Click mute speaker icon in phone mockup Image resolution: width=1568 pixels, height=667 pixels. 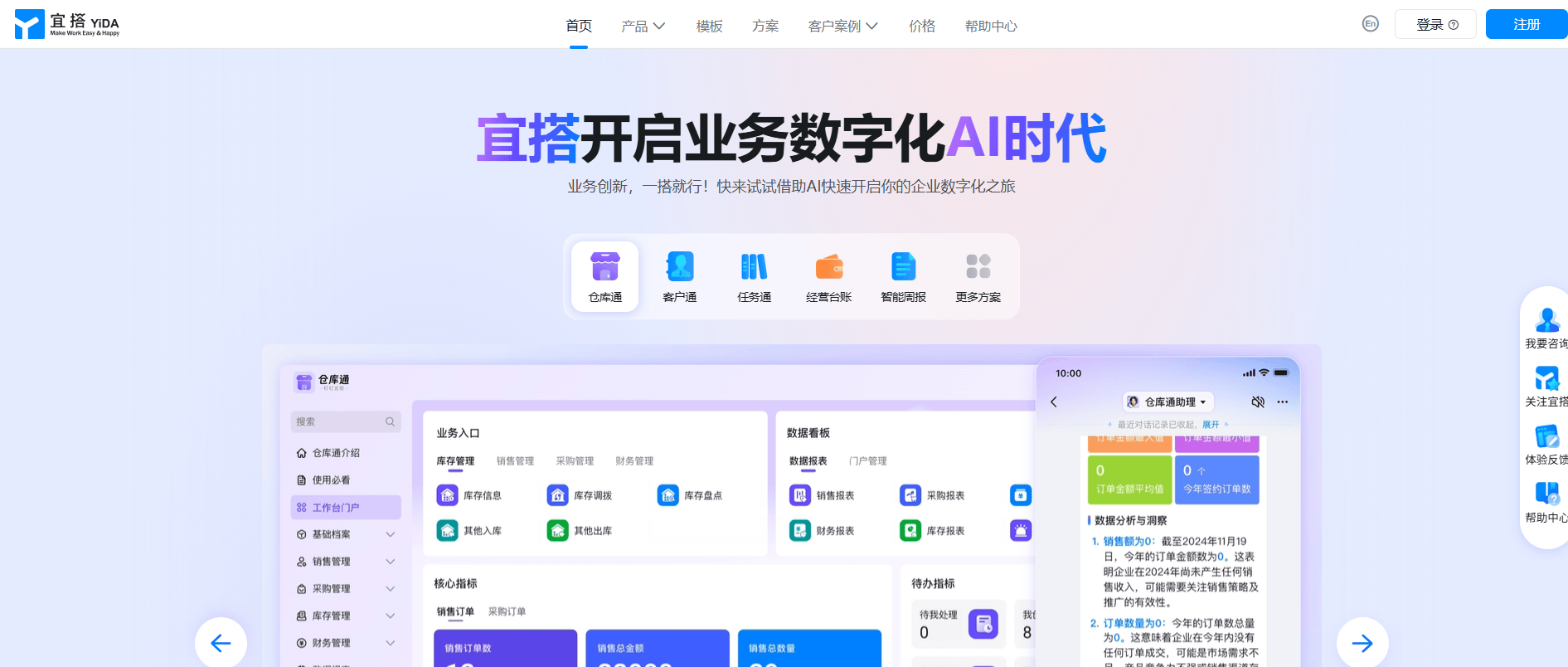click(x=1258, y=402)
